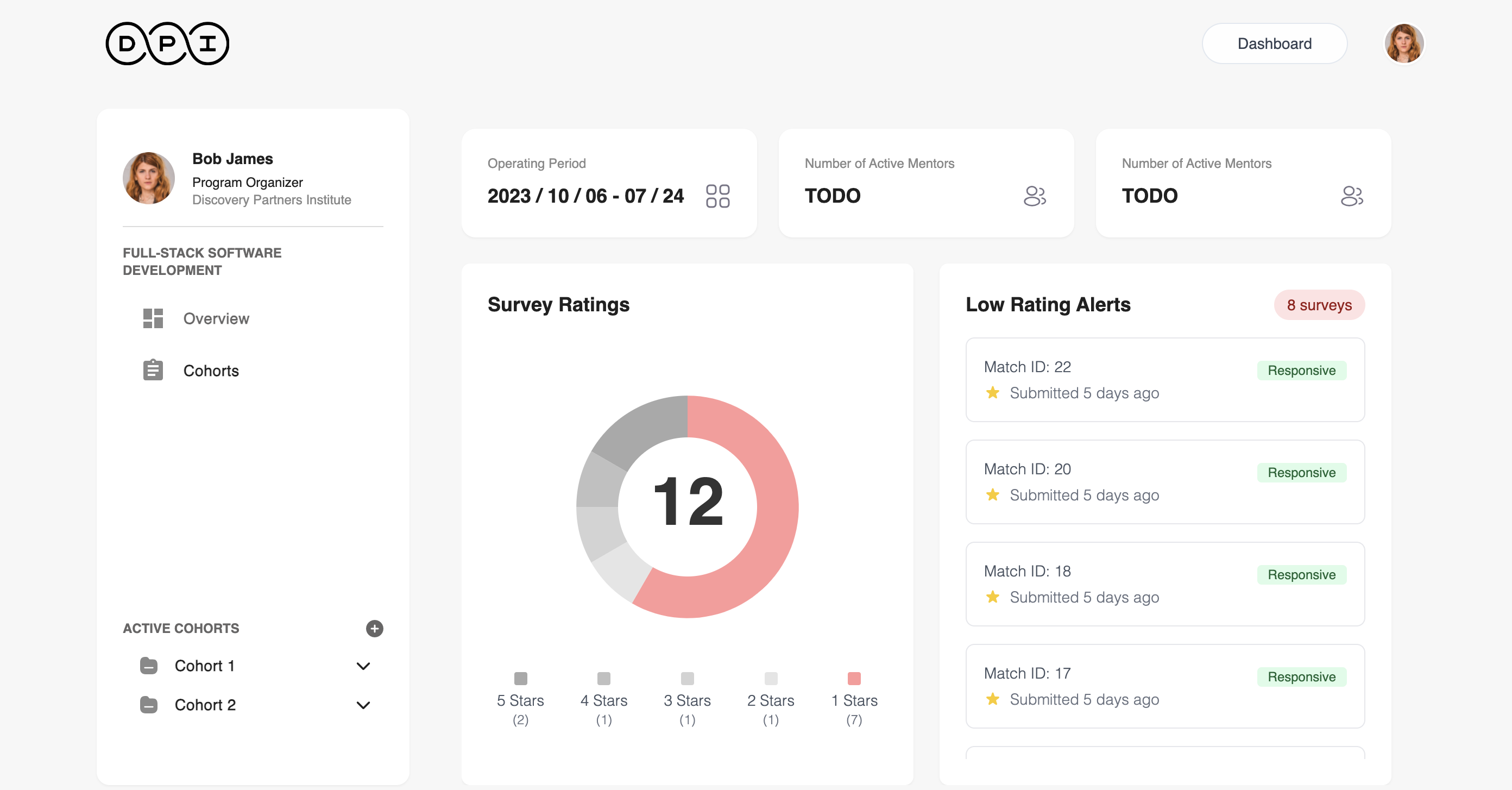Click the 1 Stars legend label
1512x790 pixels.
click(x=854, y=700)
